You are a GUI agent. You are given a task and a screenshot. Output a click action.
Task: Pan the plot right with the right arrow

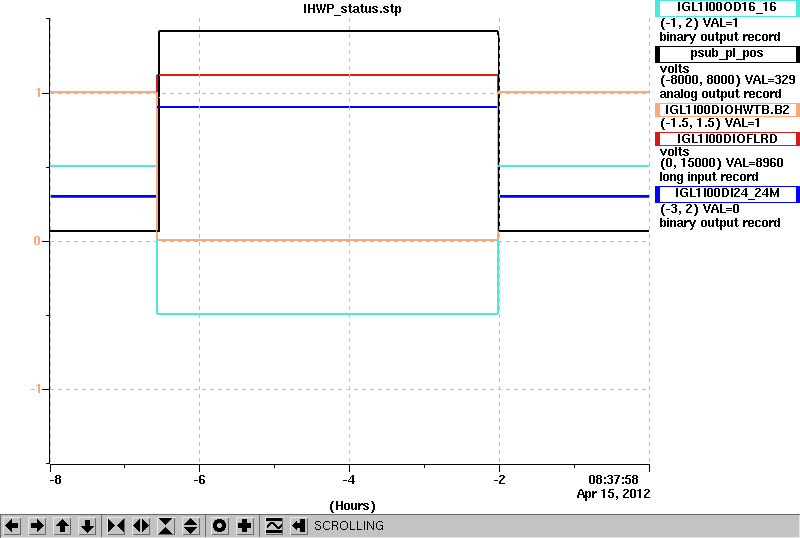37,526
